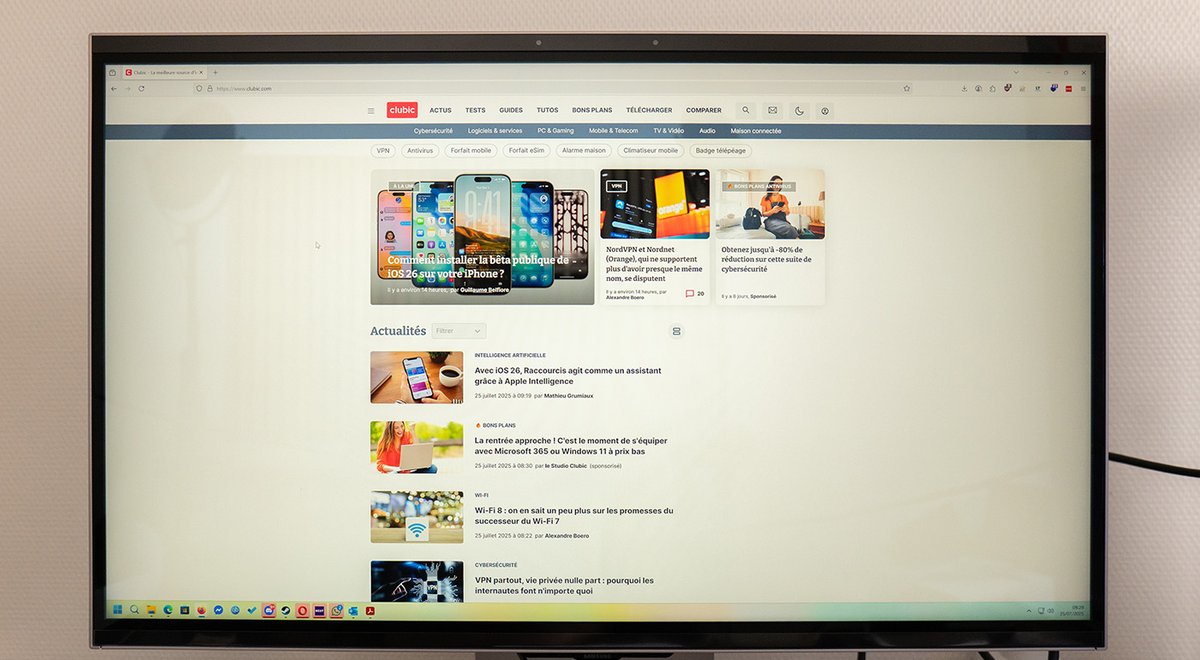Image resolution: width=1200 pixels, height=660 pixels.
Task: Open a new browser tab
Action: (x=215, y=72)
